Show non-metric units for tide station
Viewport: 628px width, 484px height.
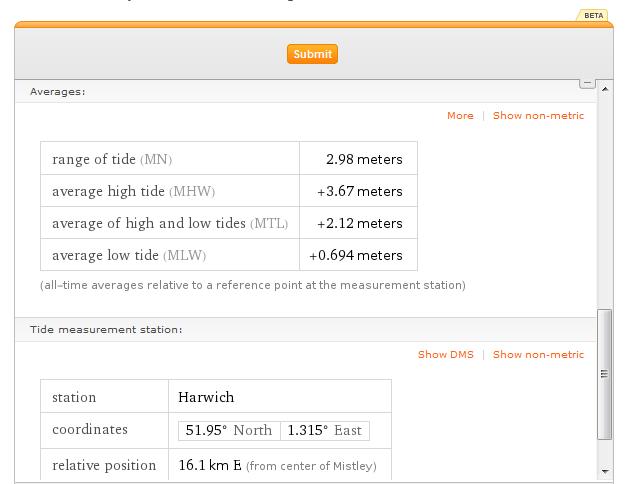[538, 354]
